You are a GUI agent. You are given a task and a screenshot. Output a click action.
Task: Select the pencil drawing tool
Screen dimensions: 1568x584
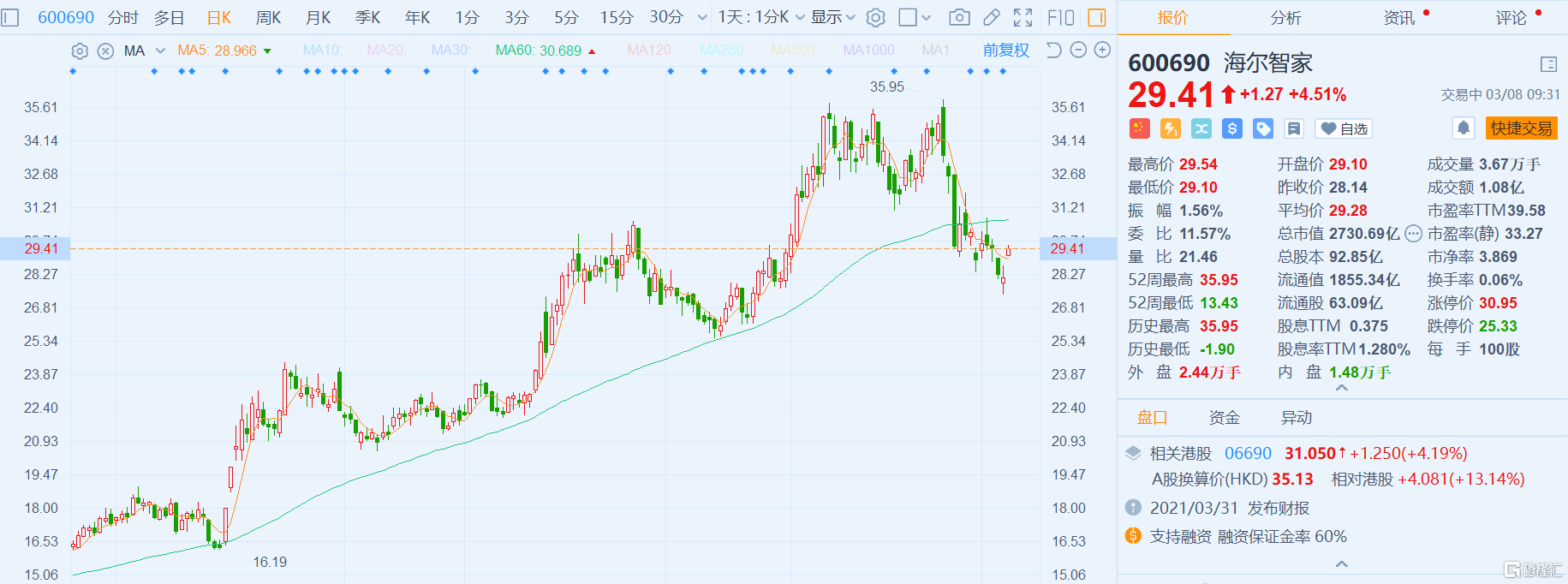tap(991, 17)
